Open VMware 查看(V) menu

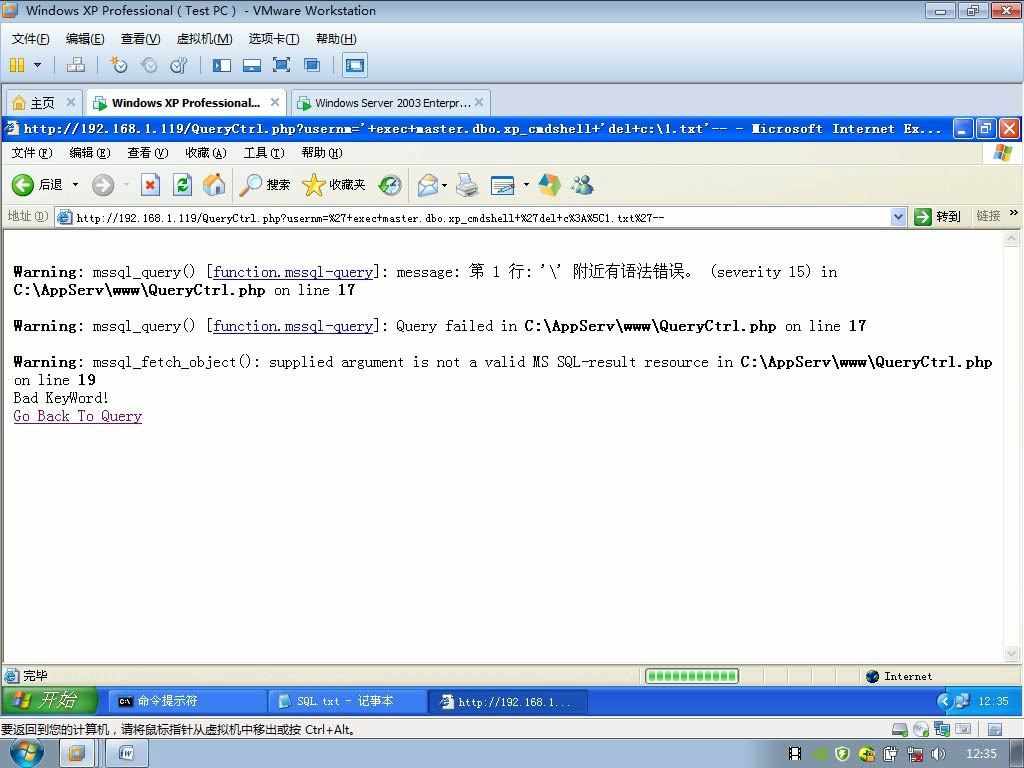[140, 39]
